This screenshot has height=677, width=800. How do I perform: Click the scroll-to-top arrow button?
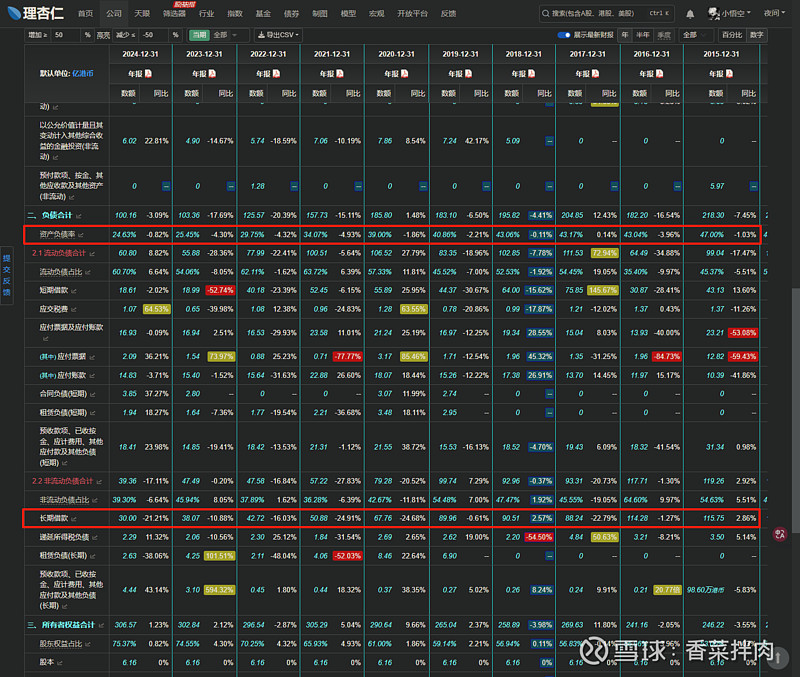point(778,658)
